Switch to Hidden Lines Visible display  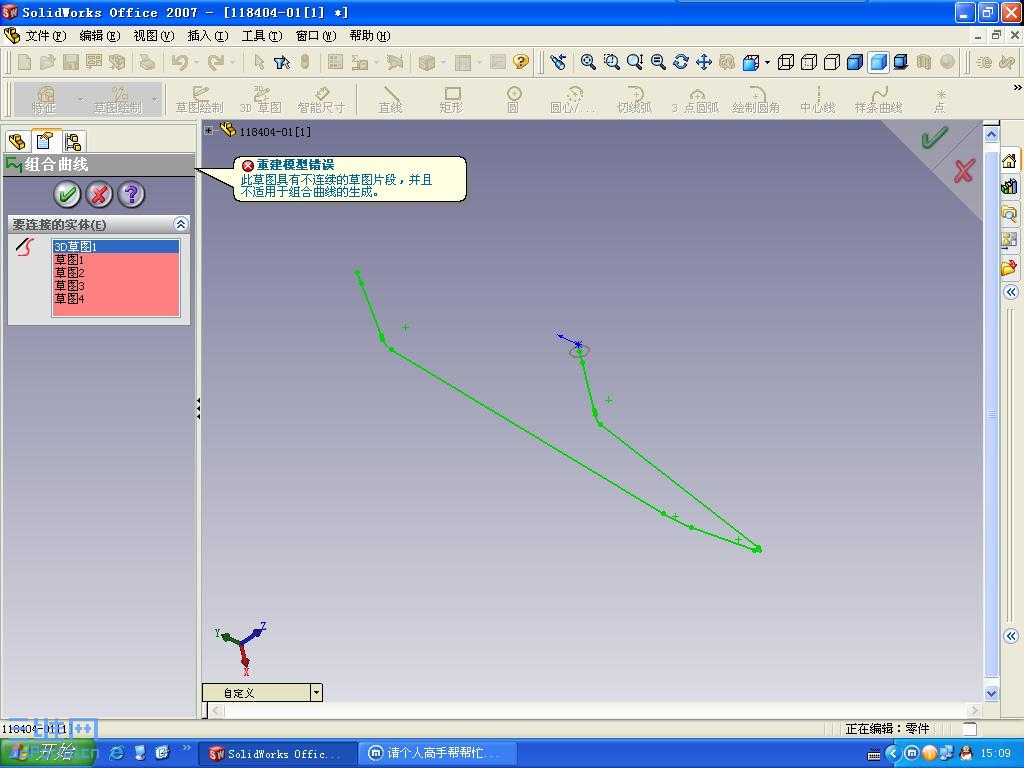tap(808, 62)
